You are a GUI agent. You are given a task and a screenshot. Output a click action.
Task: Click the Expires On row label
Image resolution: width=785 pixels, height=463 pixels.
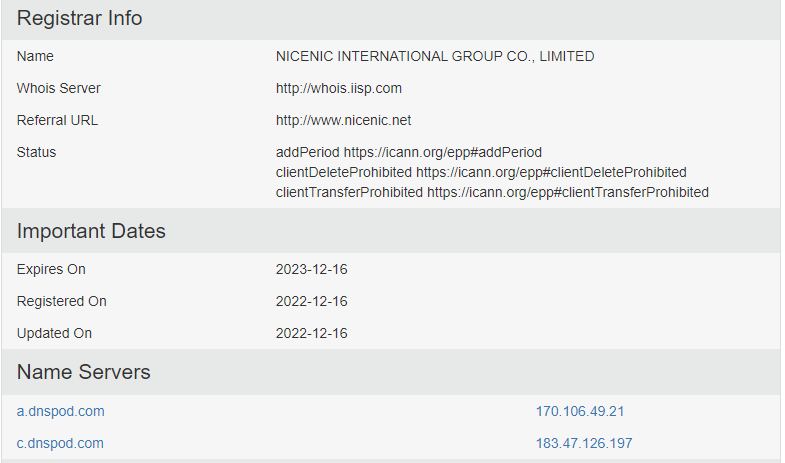(51, 269)
